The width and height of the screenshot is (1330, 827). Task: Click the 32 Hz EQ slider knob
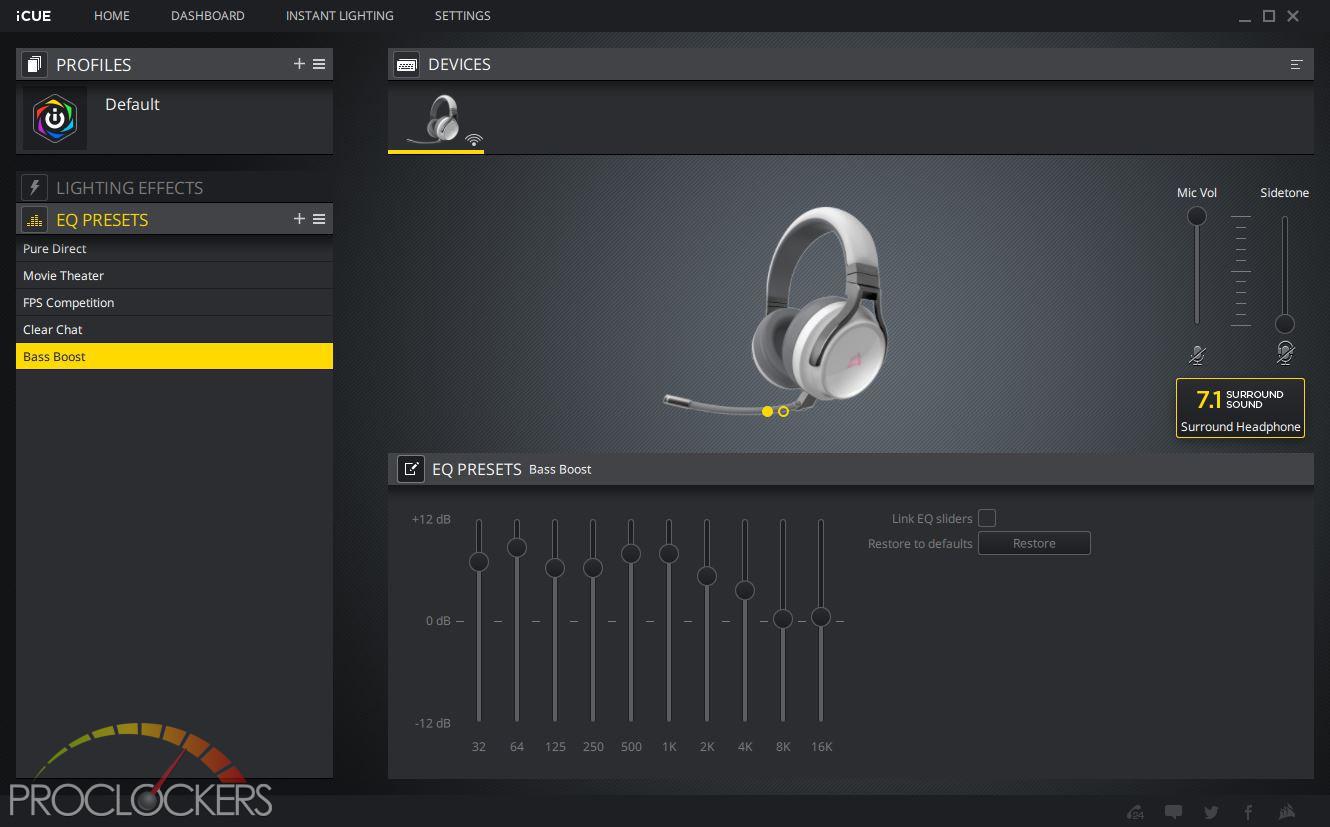(x=479, y=562)
